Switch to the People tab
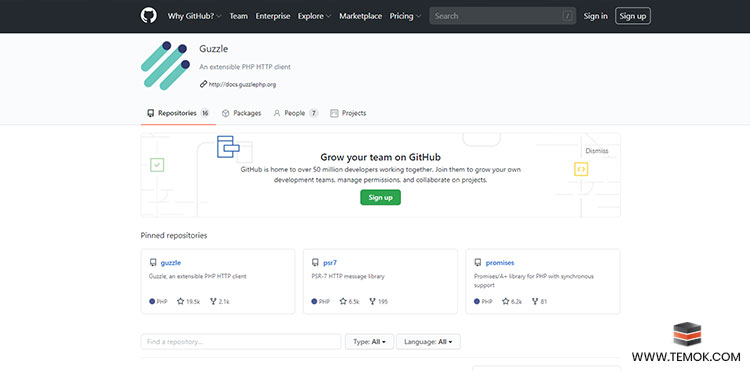 (x=295, y=113)
